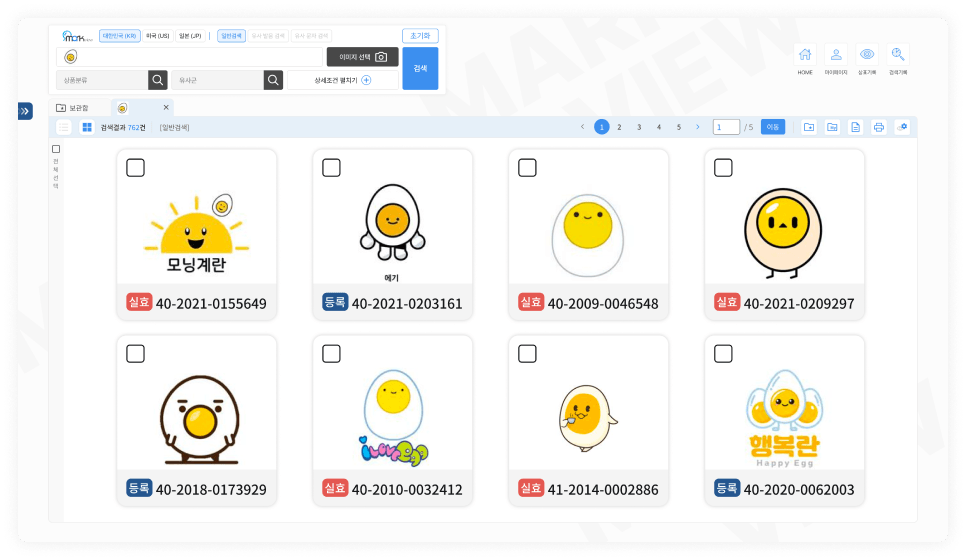Open the HOME icon

[x=805, y=56]
